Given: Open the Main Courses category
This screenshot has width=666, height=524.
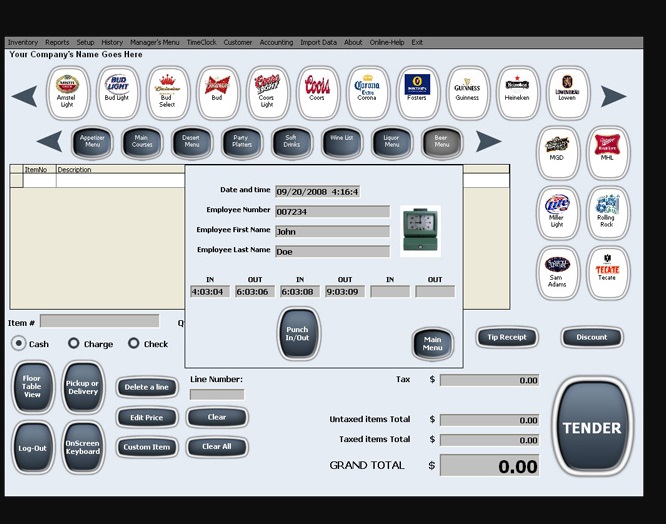Looking at the screenshot, I should 142,142.
